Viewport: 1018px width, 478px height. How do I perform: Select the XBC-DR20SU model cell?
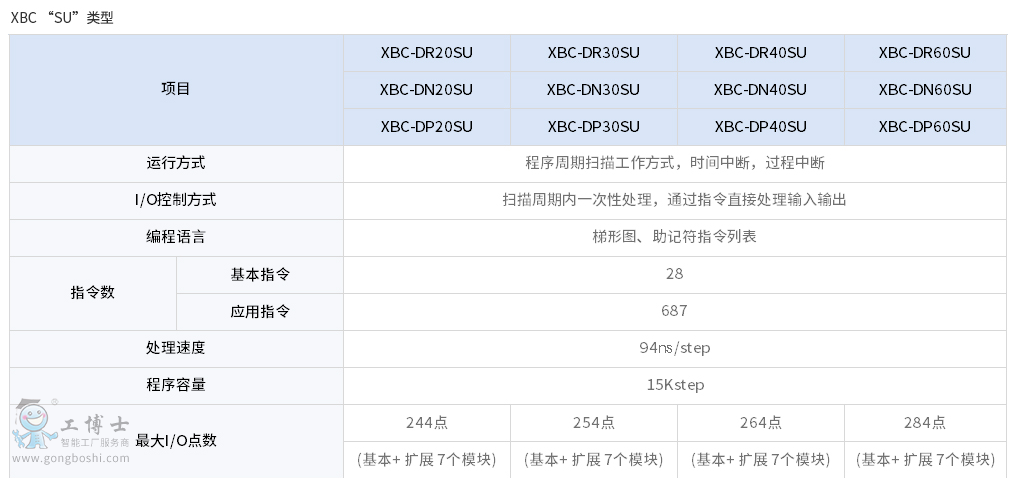pos(426,53)
